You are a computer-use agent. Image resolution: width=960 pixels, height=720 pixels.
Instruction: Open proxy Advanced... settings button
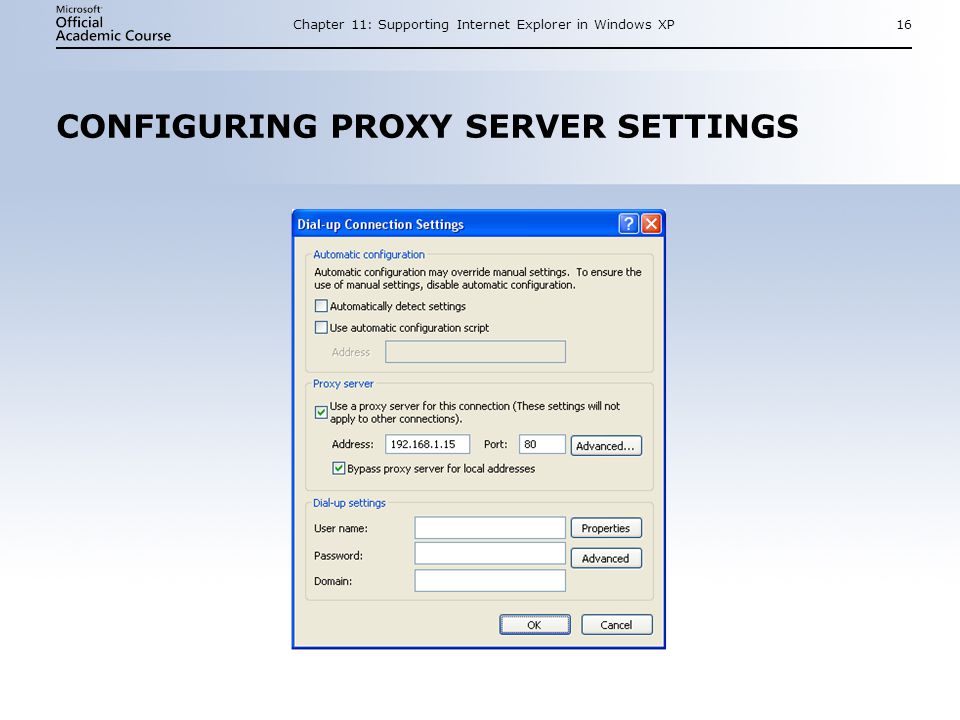(x=606, y=446)
